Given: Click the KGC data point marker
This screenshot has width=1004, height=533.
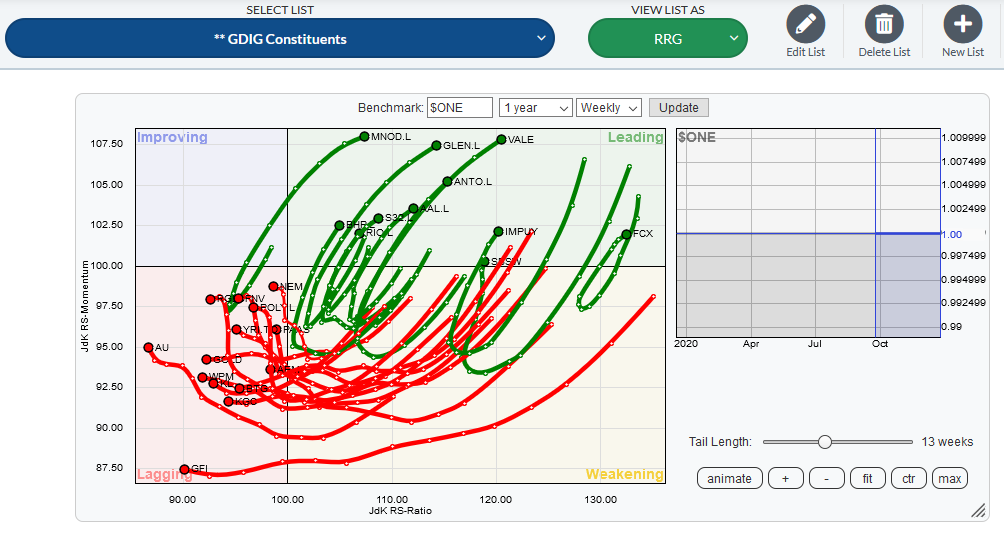Looking at the screenshot, I should 229,401.
